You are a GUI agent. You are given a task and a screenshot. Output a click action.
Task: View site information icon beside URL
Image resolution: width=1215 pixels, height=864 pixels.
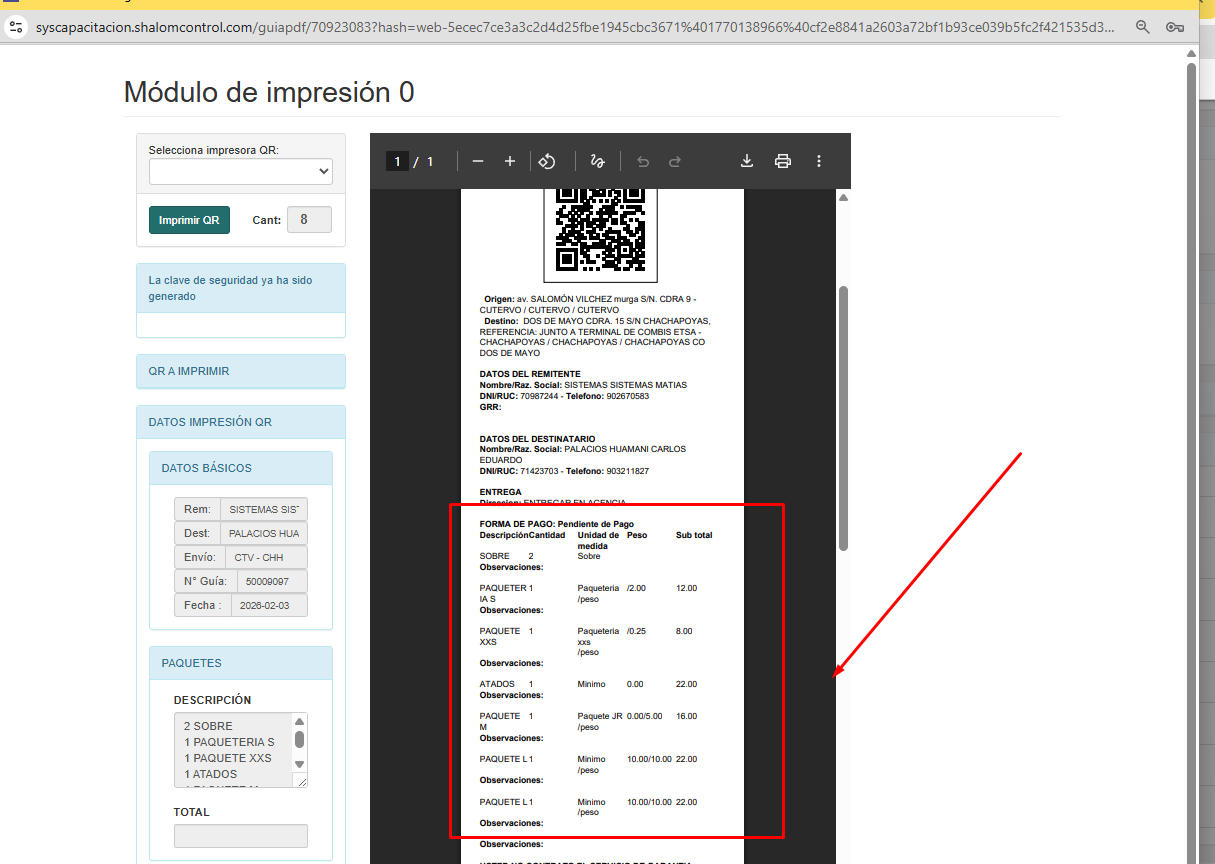(16, 27)
